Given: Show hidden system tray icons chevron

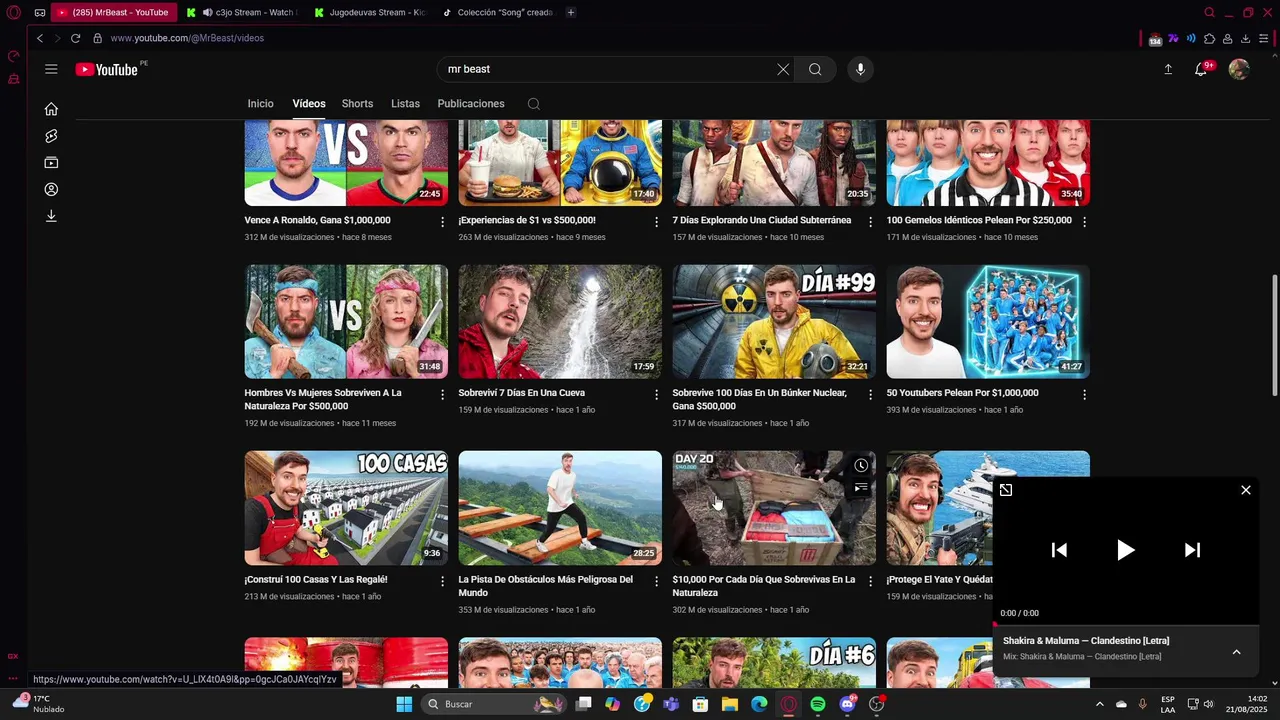Looking at the screenshot, I should (x=1100, y=704).
